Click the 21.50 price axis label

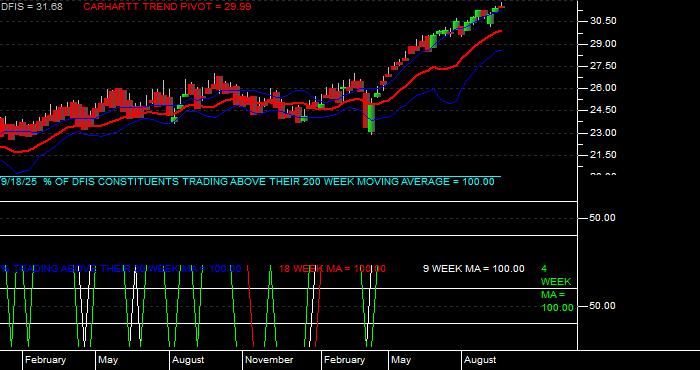[x=603, y=155]
